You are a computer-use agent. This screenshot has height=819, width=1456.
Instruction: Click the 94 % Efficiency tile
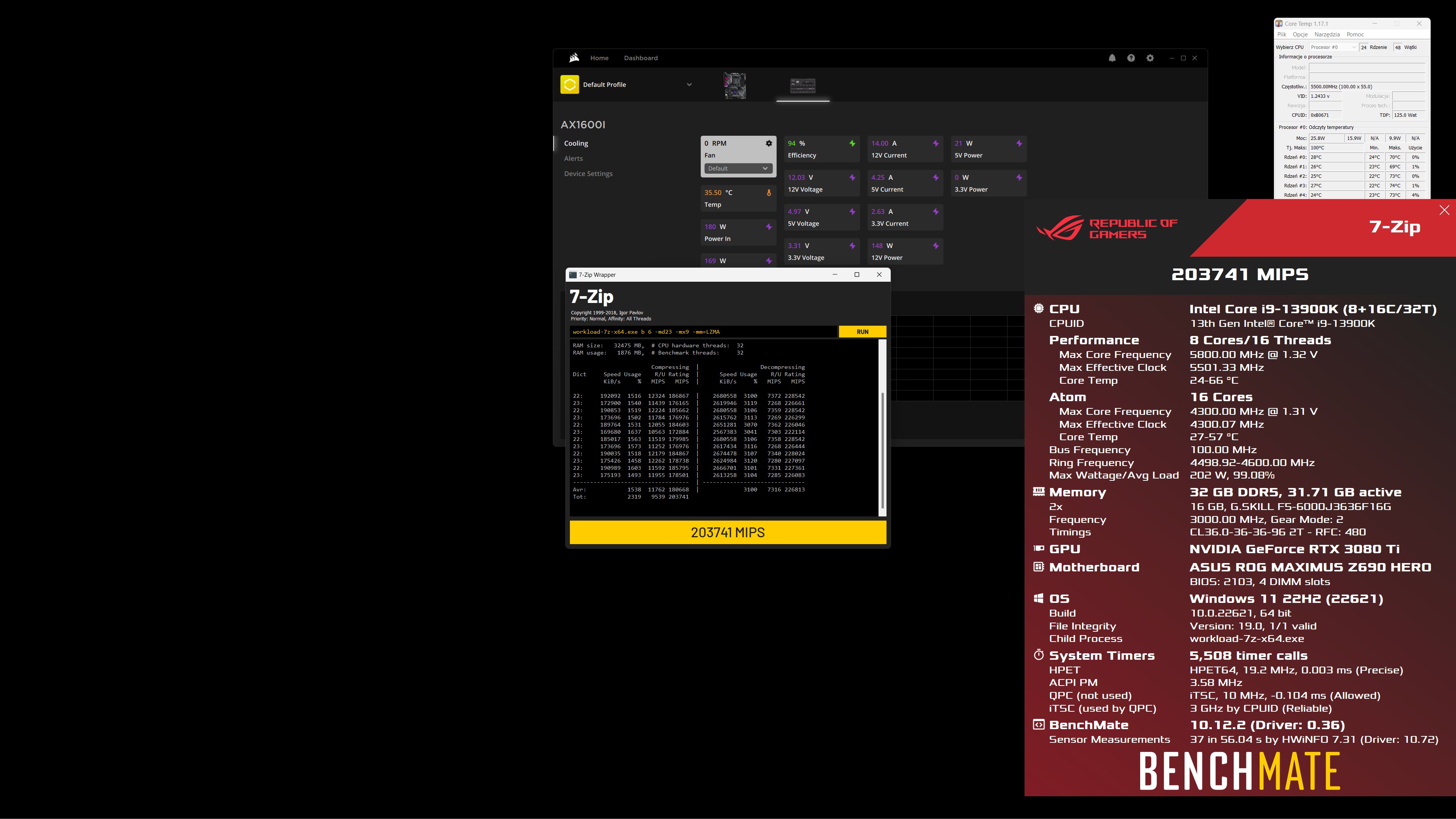coord(821,149)
